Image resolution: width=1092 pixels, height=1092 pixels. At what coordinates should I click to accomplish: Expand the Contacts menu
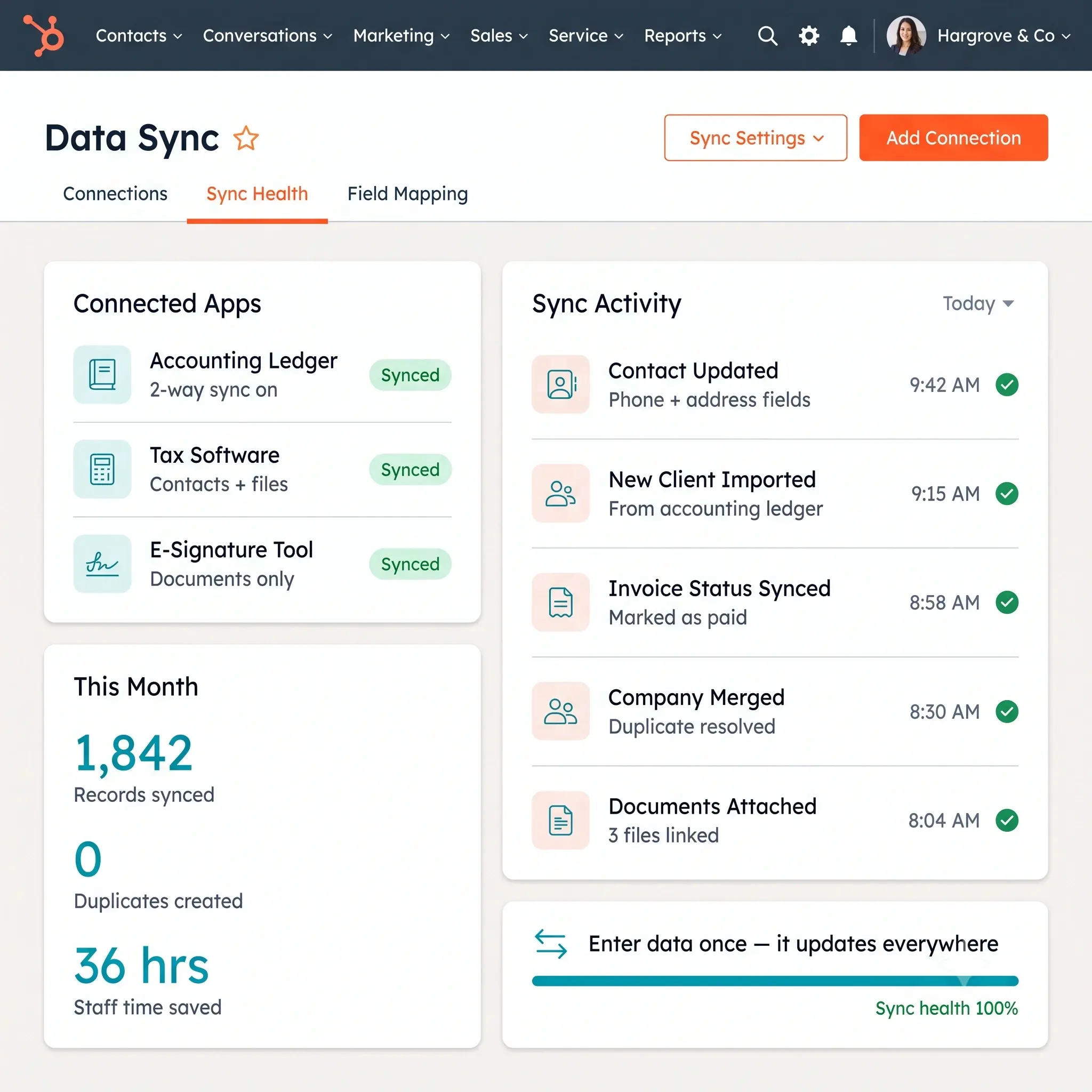click(x=139, y=36)
